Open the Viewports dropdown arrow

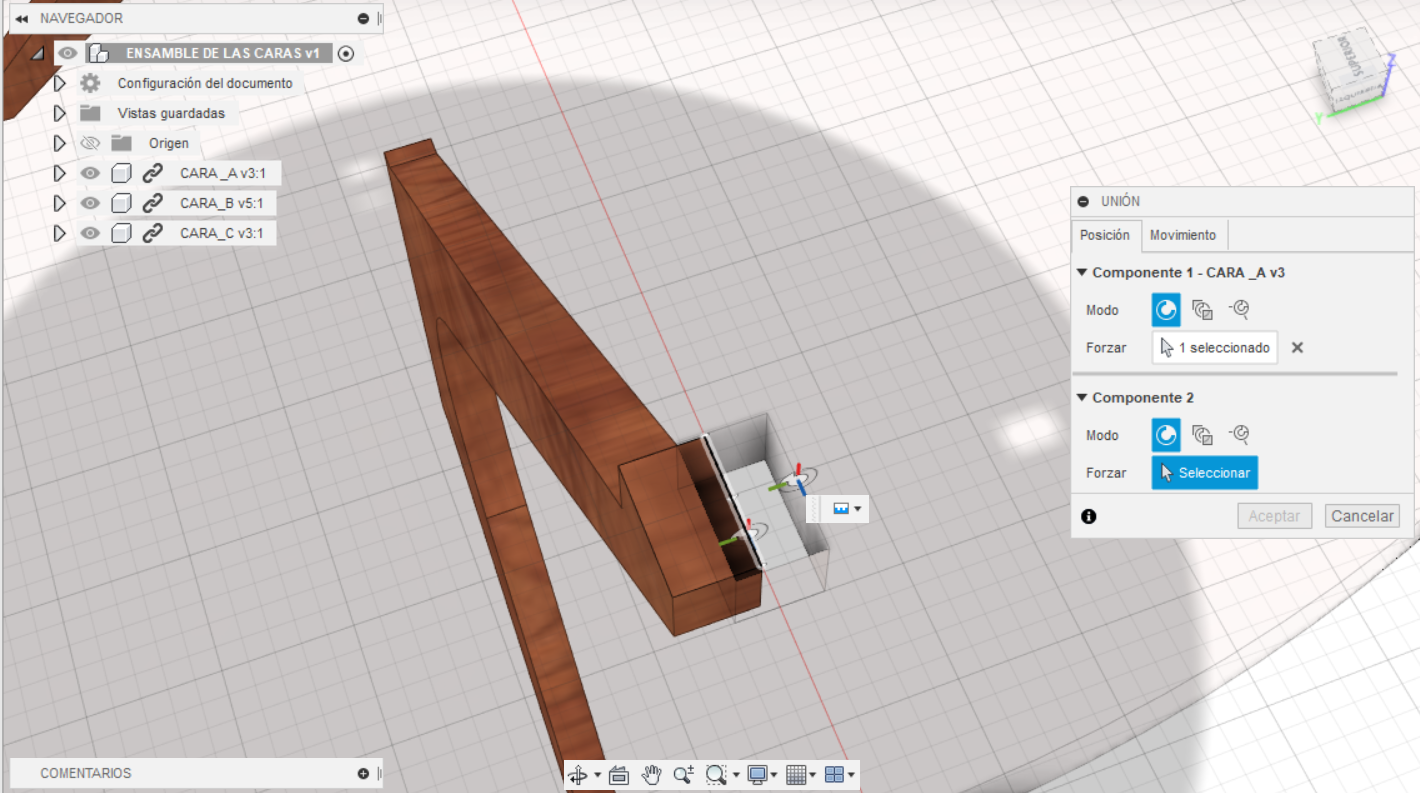[x=851, y=775]
